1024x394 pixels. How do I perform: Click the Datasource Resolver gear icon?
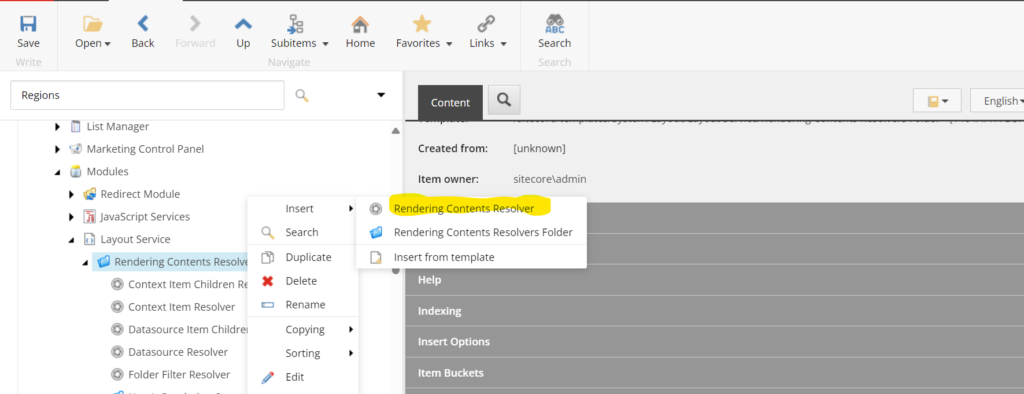point(118,352)
